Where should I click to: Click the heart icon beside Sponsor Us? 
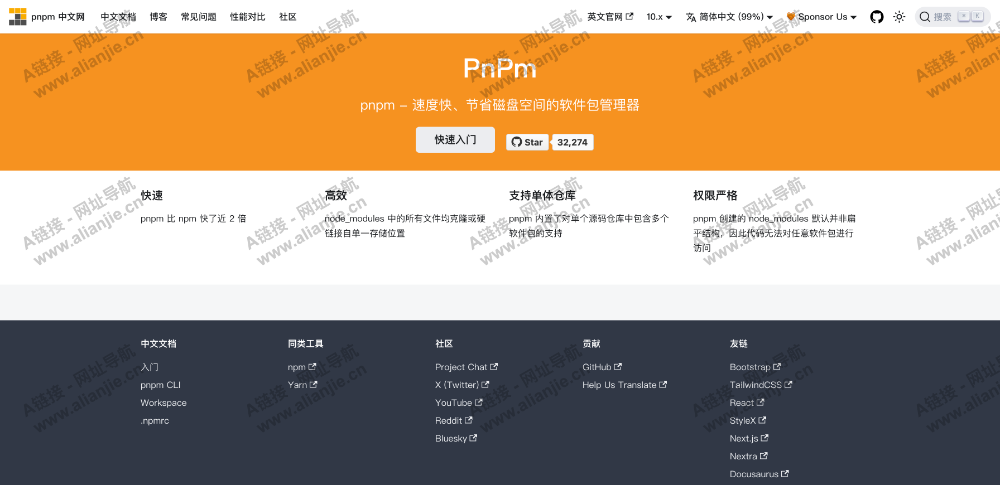click(791, 17)
